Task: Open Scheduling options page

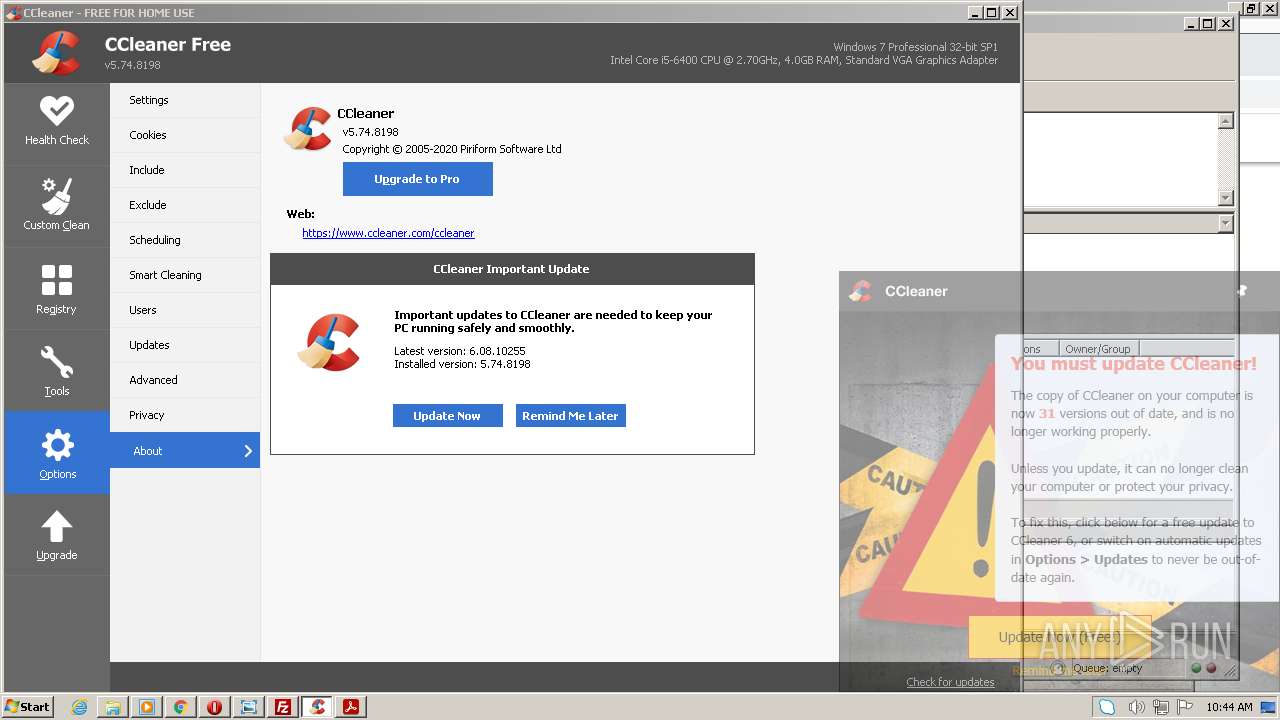Action: [x=185, y=240]
